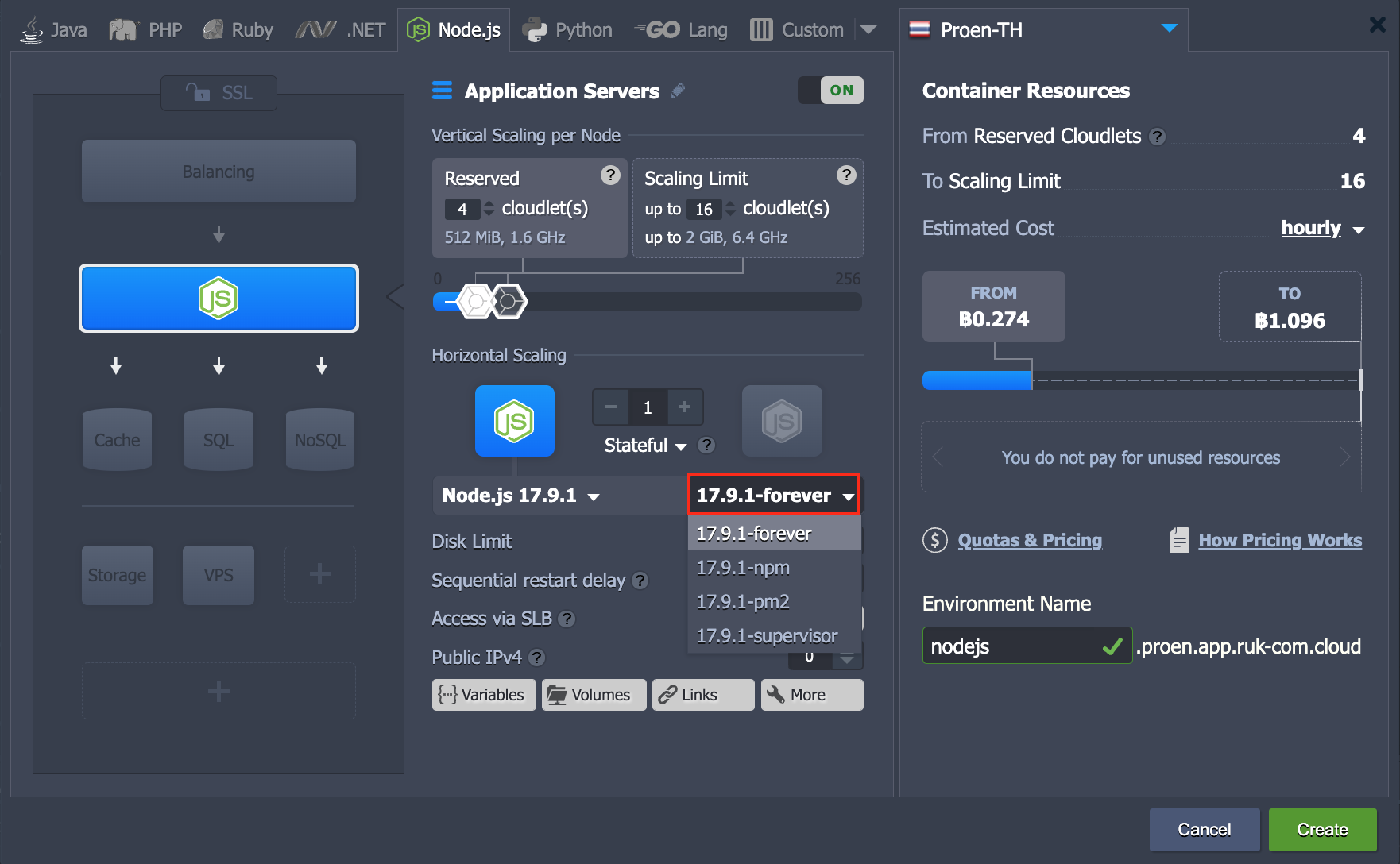This screenshot has width=1400, height=864.
Task: Cancel the environment creation
Action: 1205,830
